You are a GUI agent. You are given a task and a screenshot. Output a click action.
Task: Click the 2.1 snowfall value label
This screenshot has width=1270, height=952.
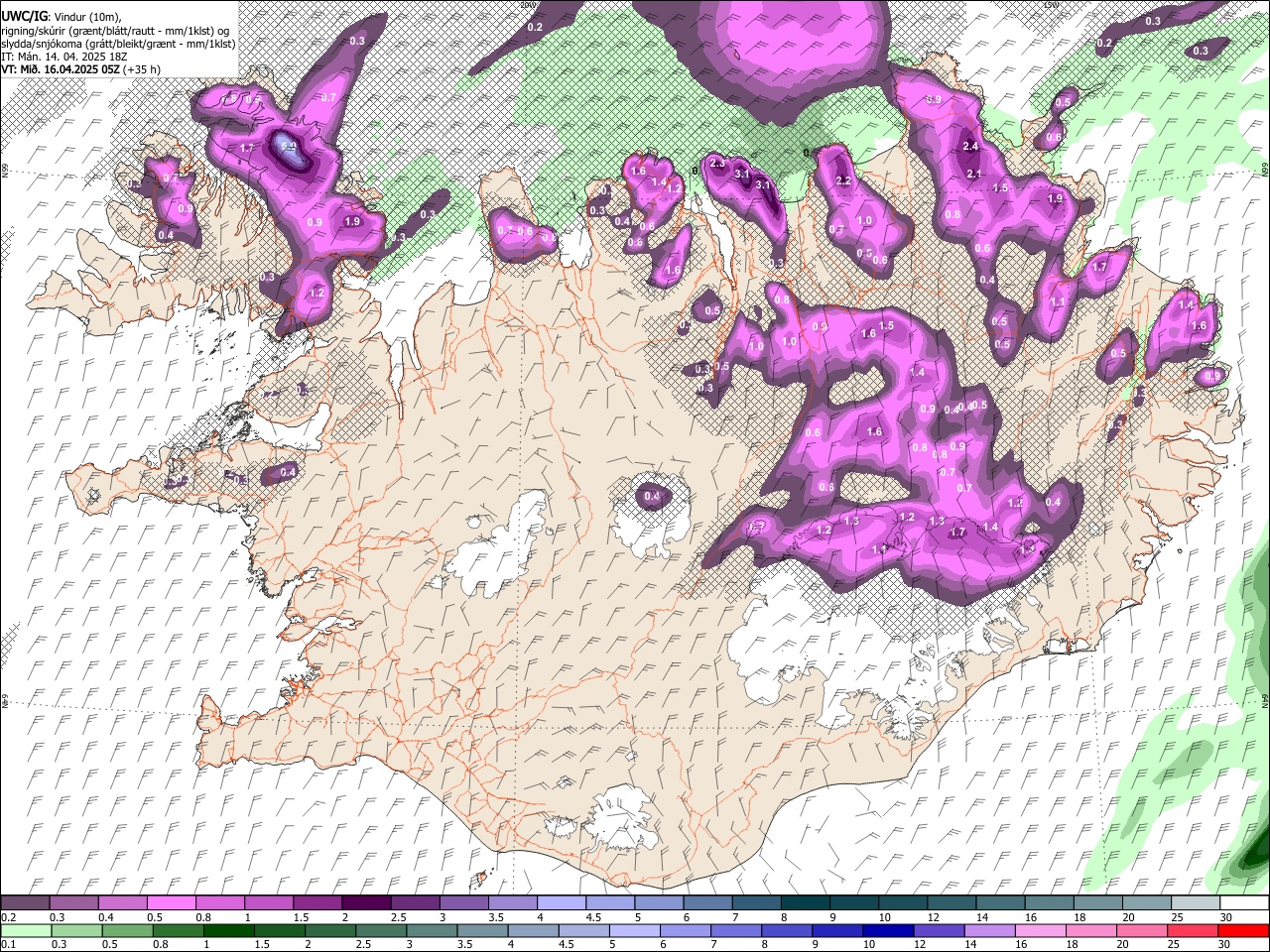[974, 174]
